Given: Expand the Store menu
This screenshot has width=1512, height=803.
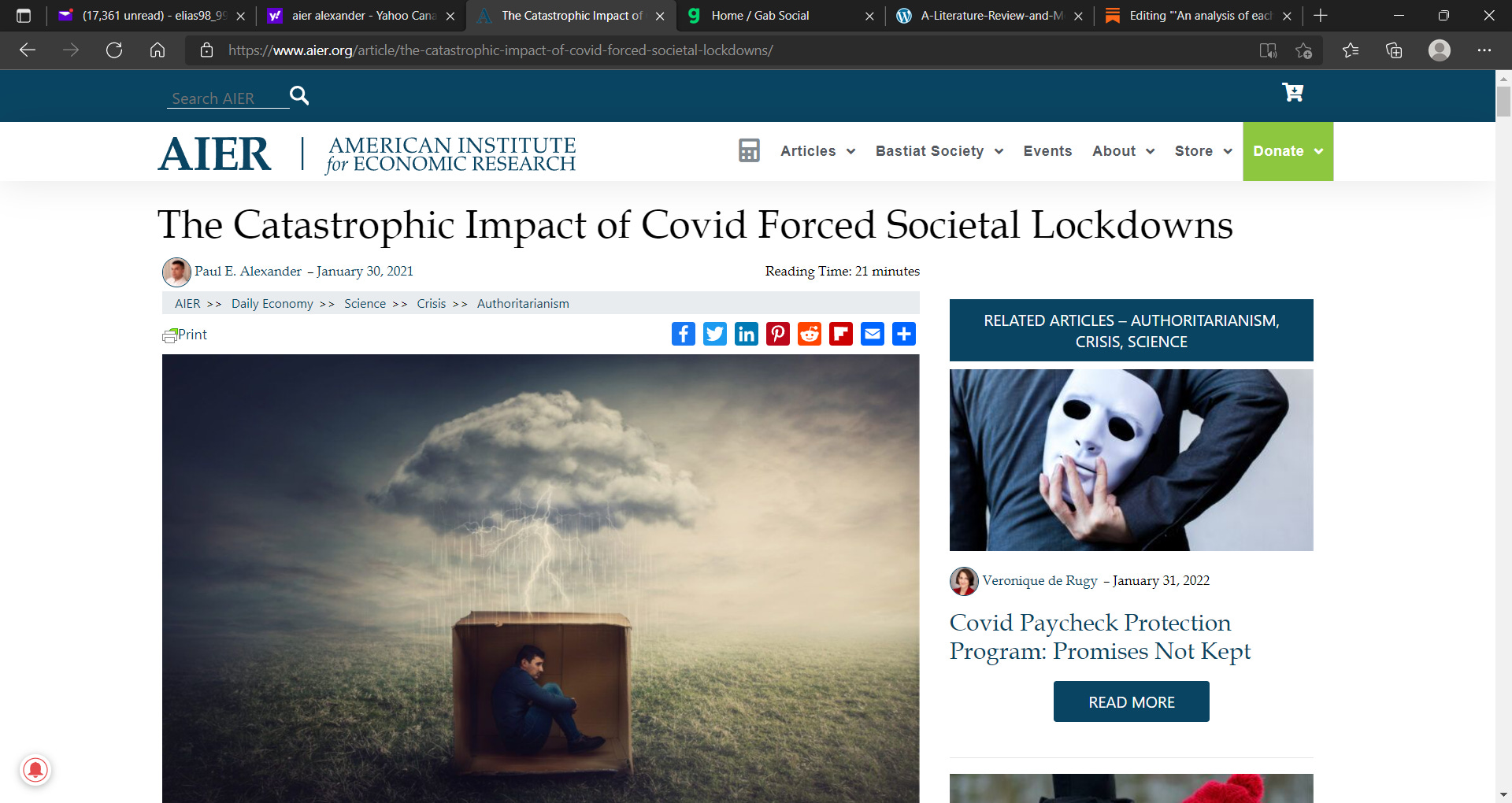Looking at the screenshot, I should [x=1203, y=151].
